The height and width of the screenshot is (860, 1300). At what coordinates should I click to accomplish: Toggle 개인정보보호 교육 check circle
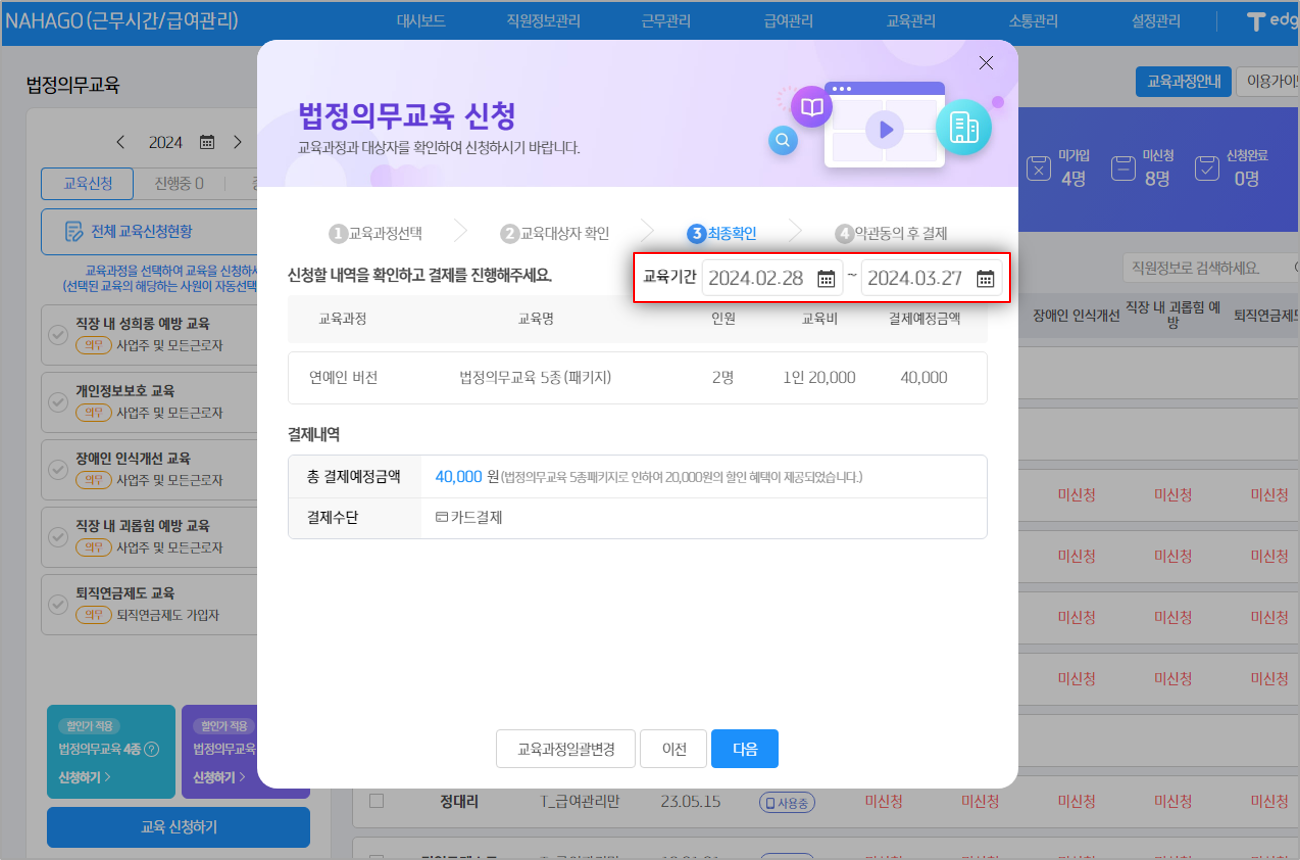pos(58,402)
